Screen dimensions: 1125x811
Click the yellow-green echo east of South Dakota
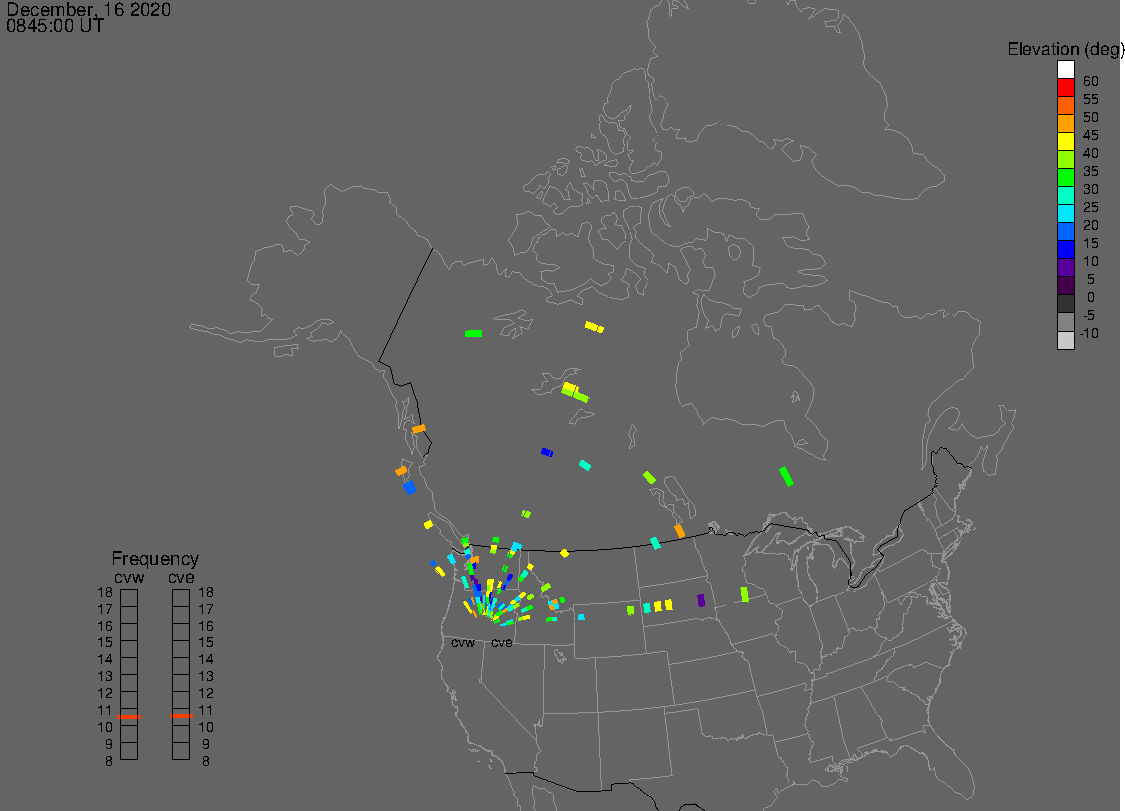pos(745,594)
